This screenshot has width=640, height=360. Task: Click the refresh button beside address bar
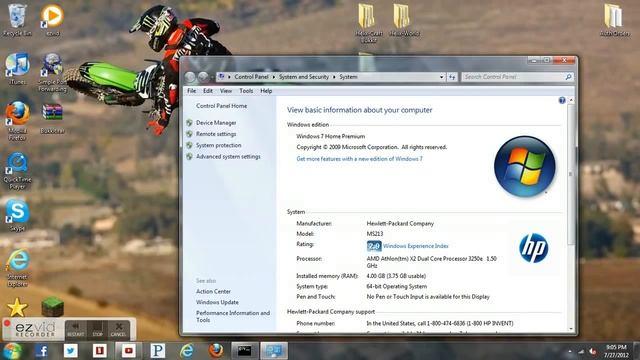(x=452, y=77)
